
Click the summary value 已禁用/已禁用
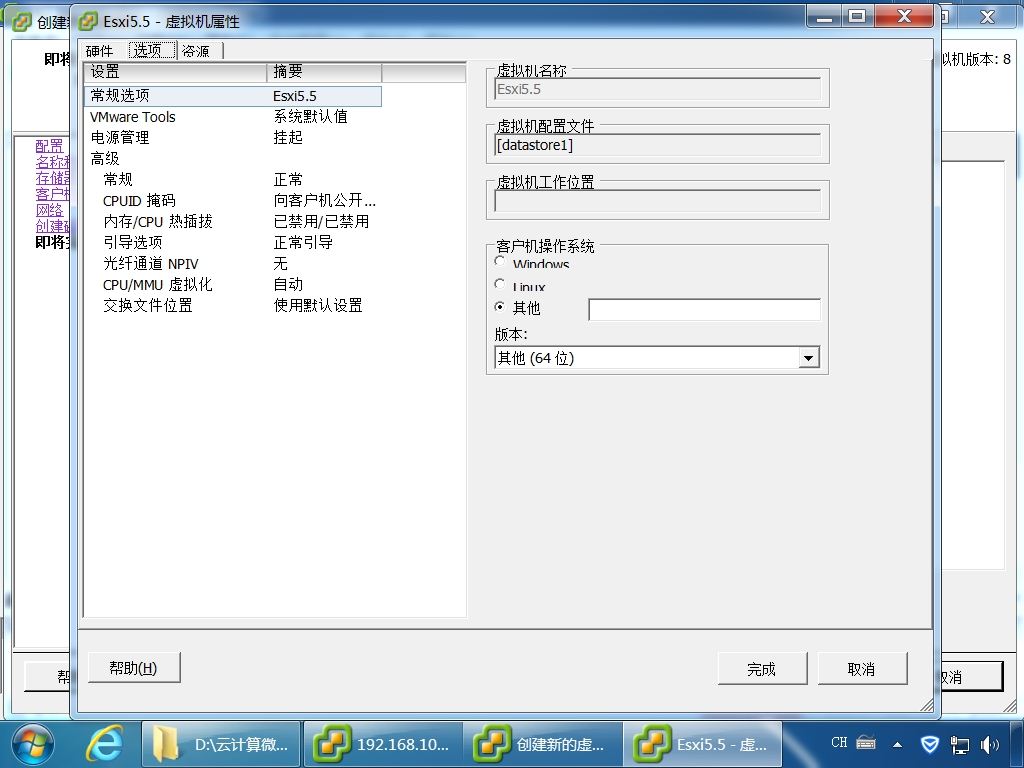(321, 221)
